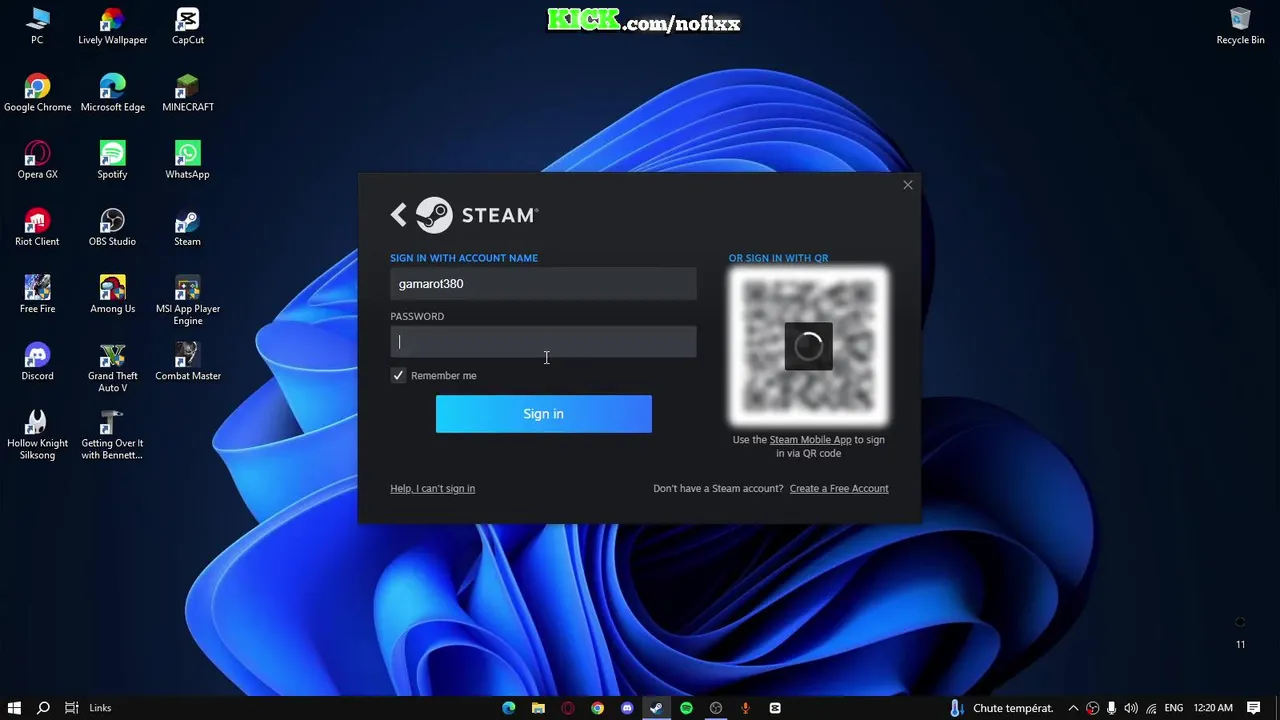Open the Windows Start menu
Screen dimensions: 1280x720
(14, 708)
